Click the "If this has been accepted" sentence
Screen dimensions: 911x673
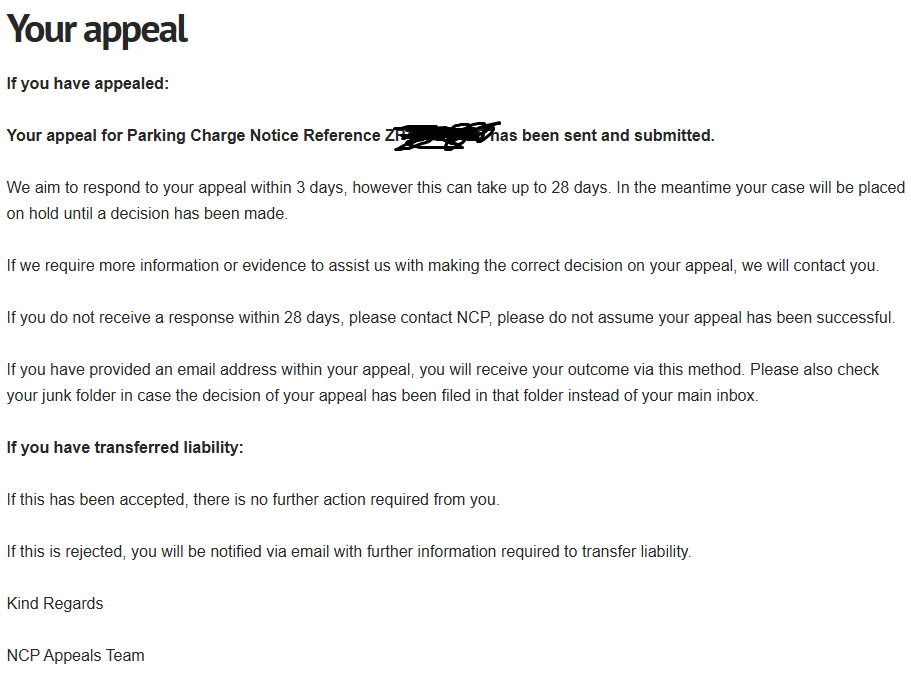coord(95,500)
